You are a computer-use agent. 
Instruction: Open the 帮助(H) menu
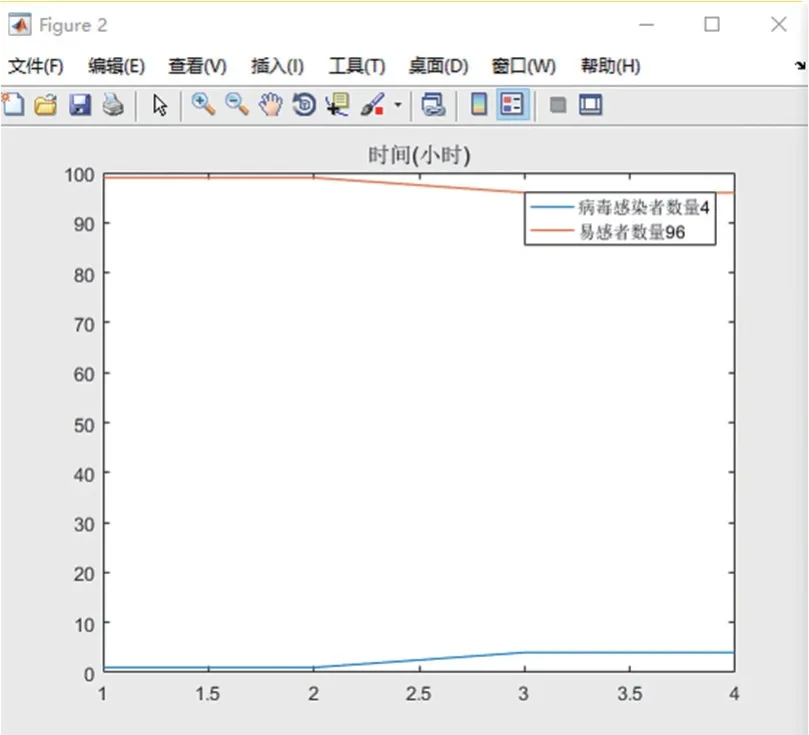[x=610, y=66]
